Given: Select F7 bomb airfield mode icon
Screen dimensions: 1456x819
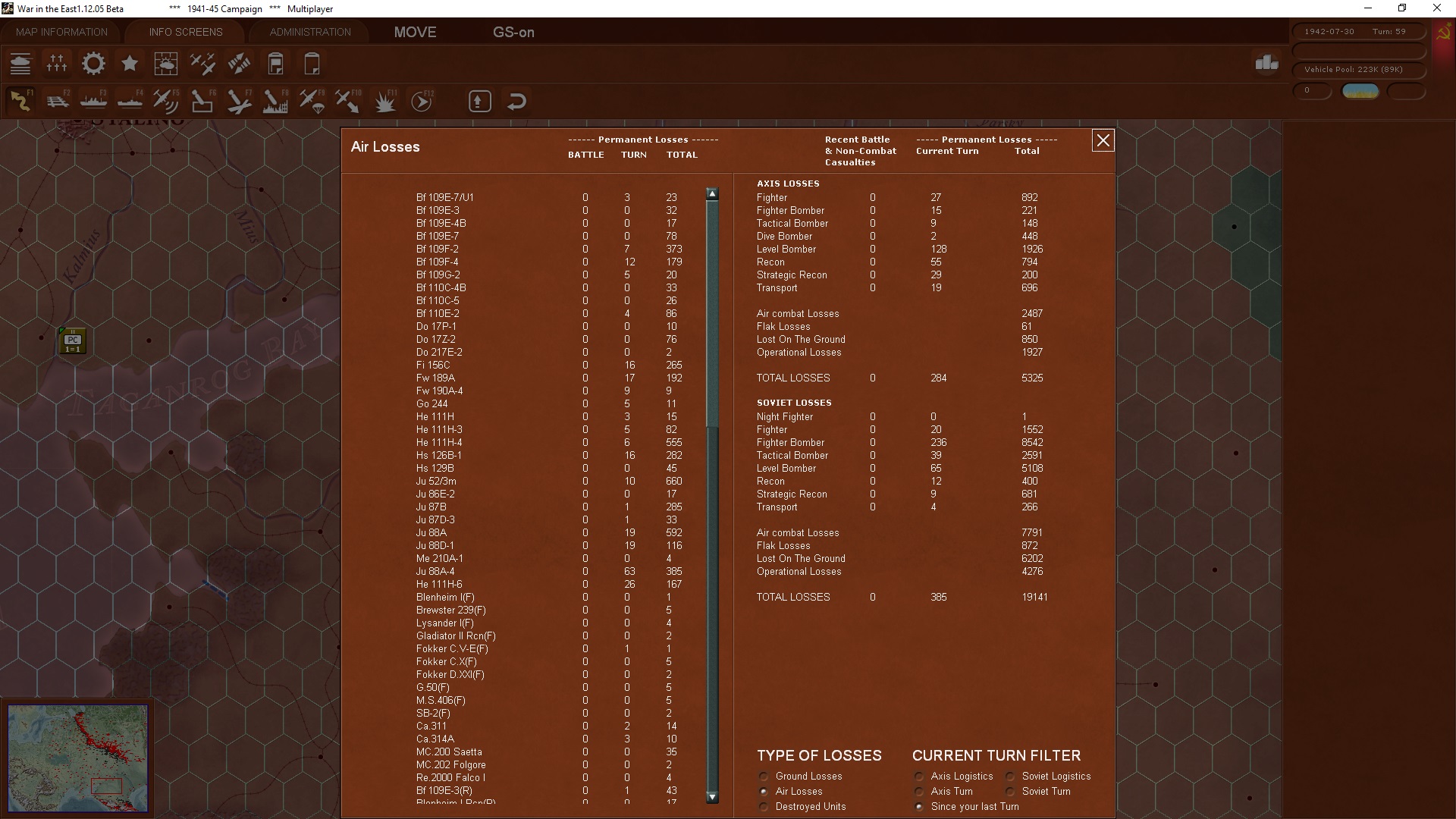Looking at the screenshot, I should pos(239,101).
